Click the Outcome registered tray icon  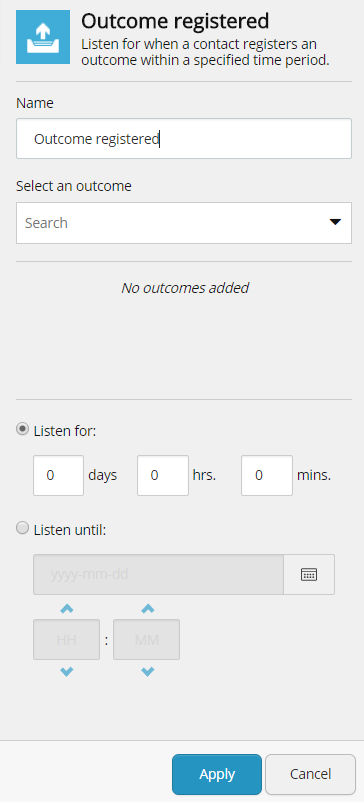point(43,37)
